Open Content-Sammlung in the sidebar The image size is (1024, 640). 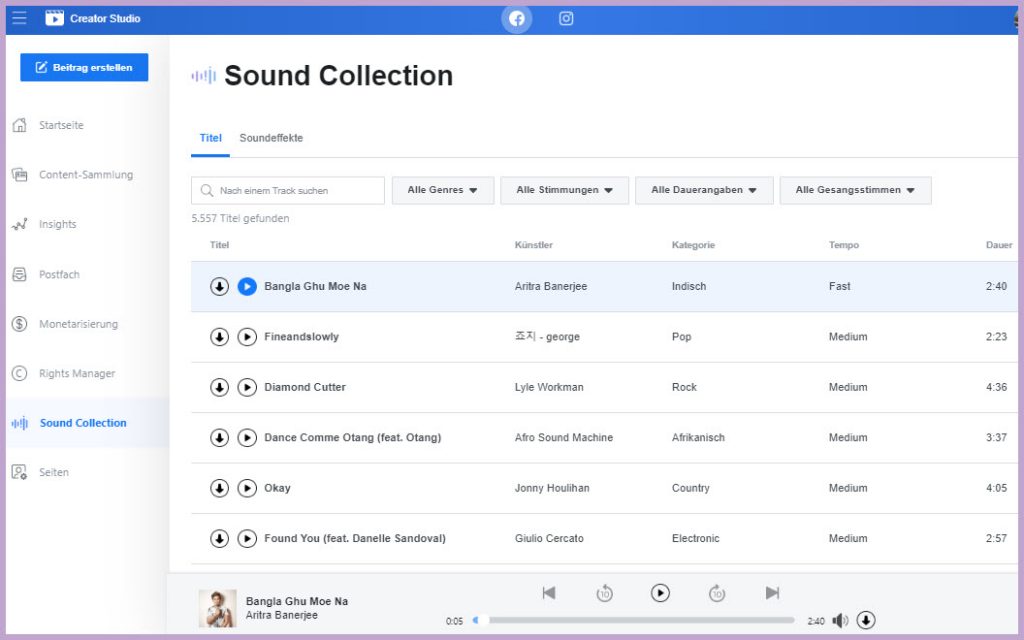pyautogui.click(x=72, y=174)
